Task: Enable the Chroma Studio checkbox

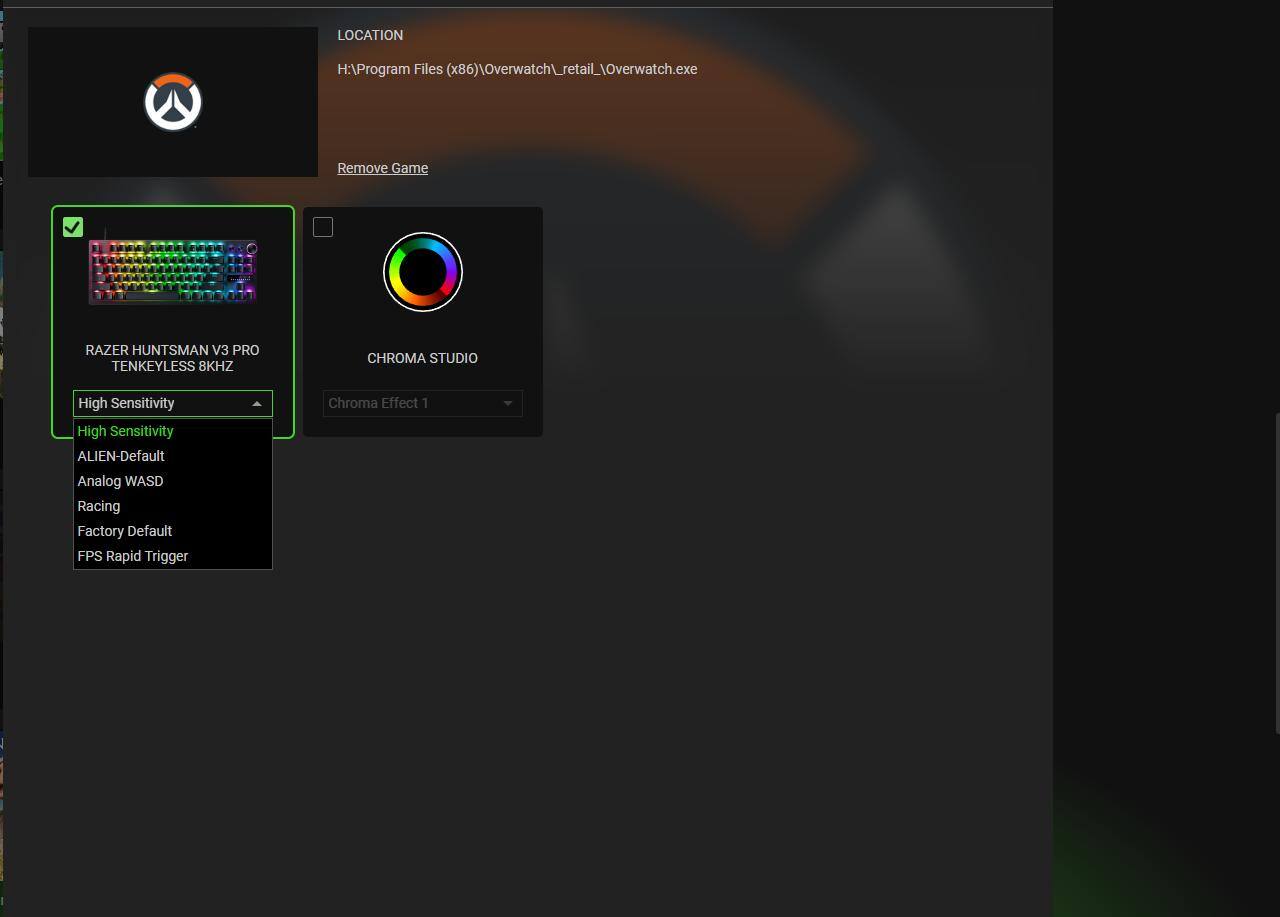Action: 323,227
